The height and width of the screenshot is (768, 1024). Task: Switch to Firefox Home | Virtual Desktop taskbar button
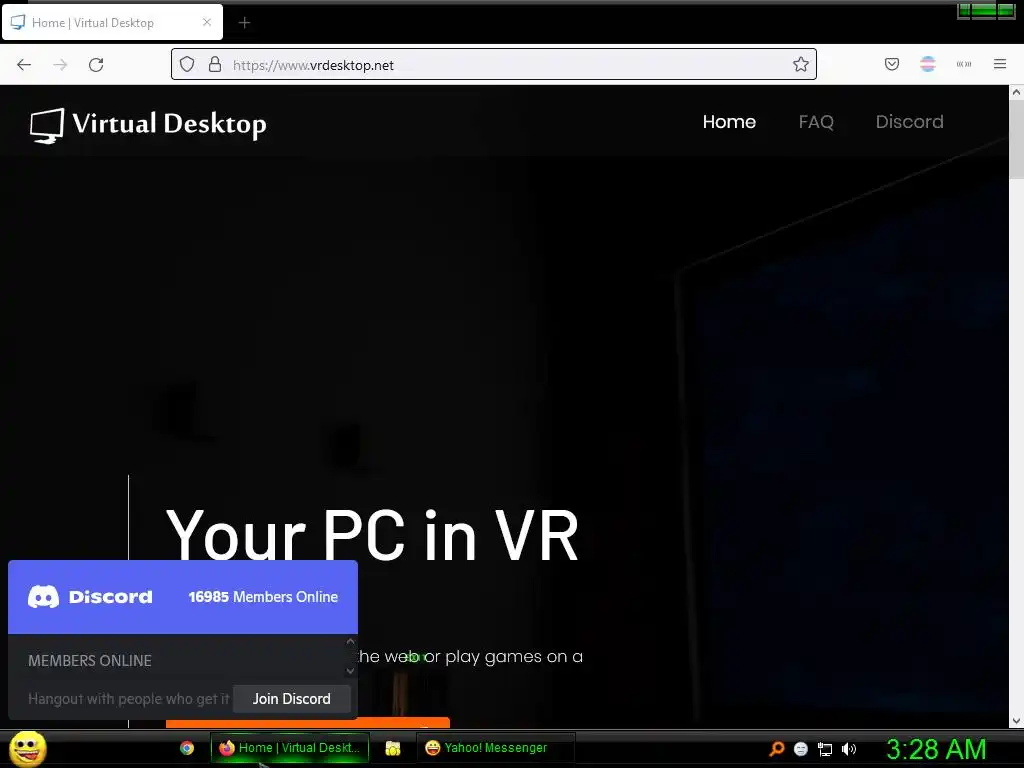tap(289, 748)
